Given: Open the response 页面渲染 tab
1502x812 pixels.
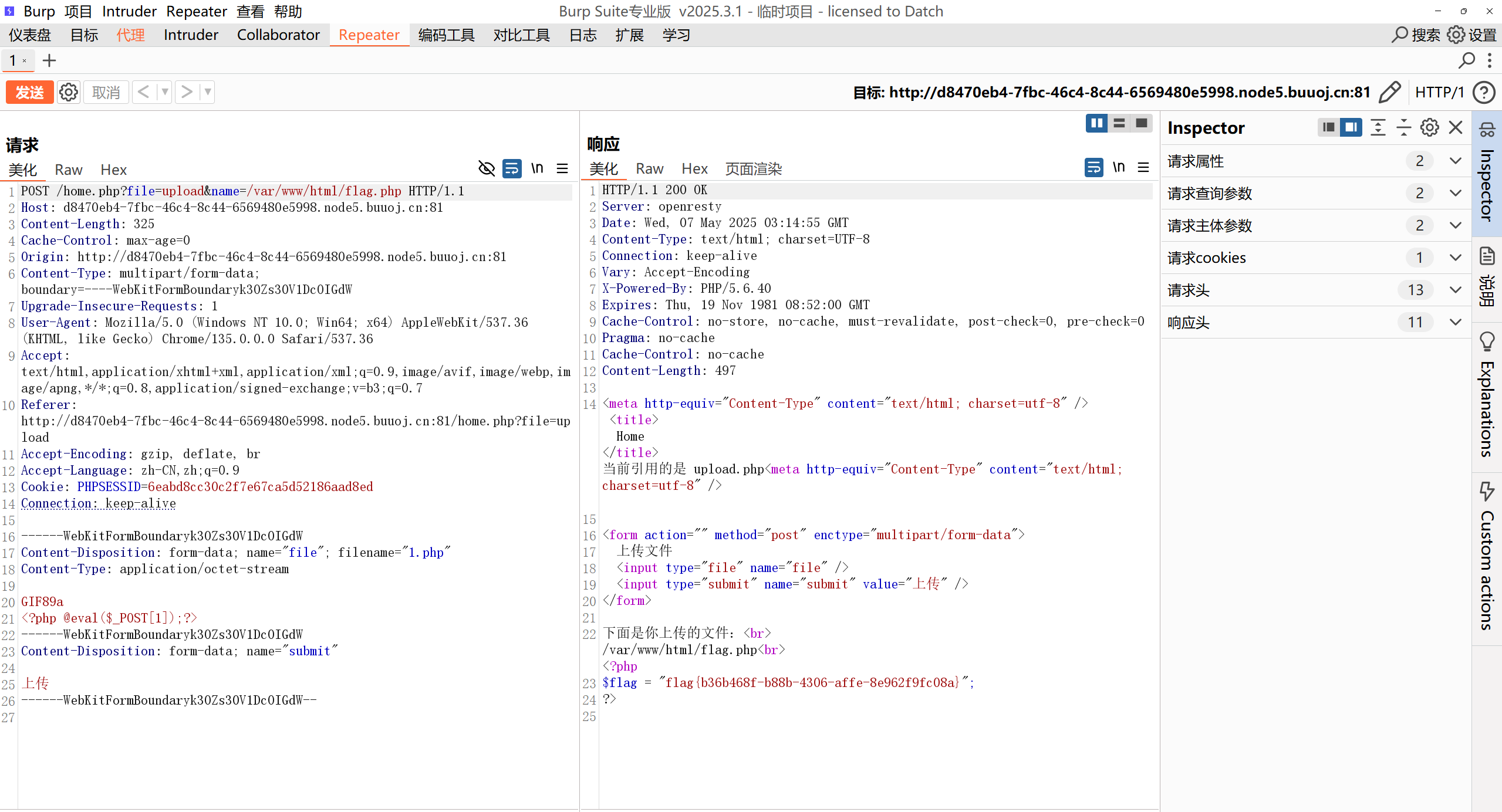Looking at the screenshot, I should pos(753,169).
